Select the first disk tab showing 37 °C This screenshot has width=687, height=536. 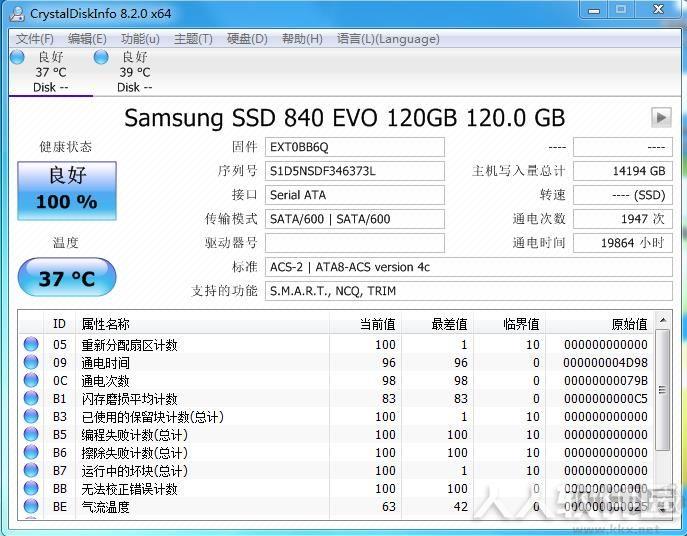coord(50,71)
